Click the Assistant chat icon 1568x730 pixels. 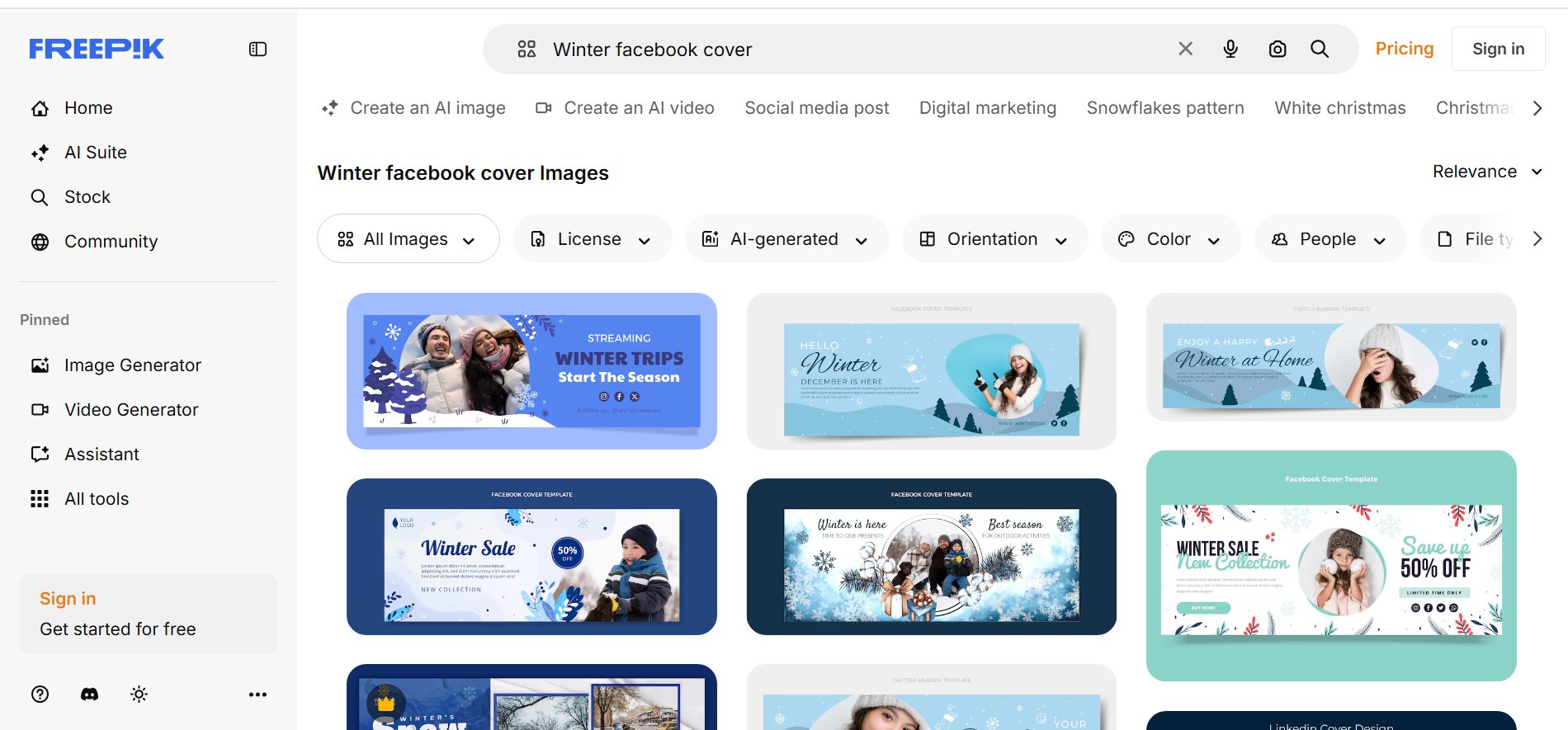(x=40, y=454)
